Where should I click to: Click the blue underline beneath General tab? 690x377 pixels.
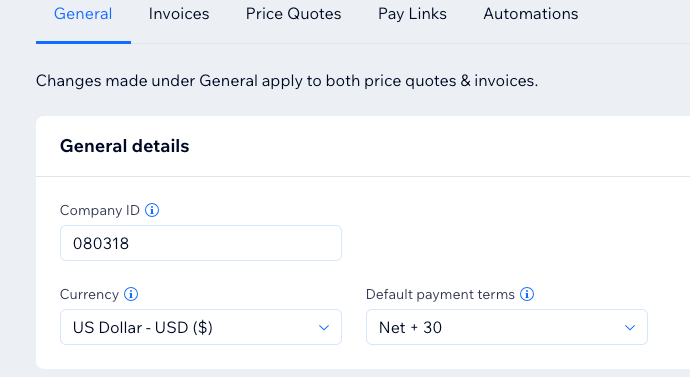pyautogui.click(x=83, y=42)
